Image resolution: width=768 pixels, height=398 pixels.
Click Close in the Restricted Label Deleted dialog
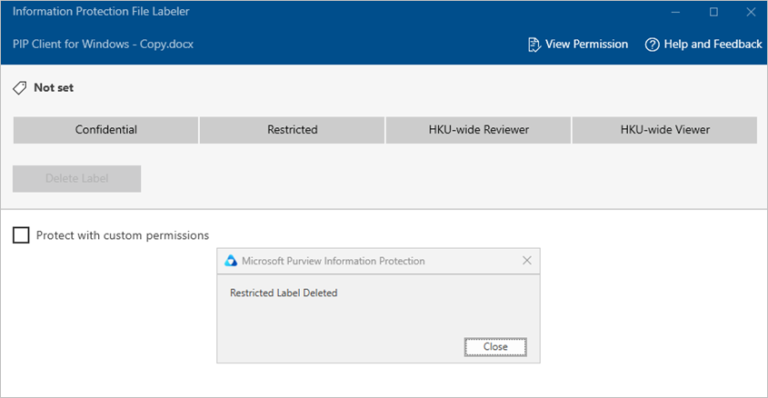click(x=495, y=347)
